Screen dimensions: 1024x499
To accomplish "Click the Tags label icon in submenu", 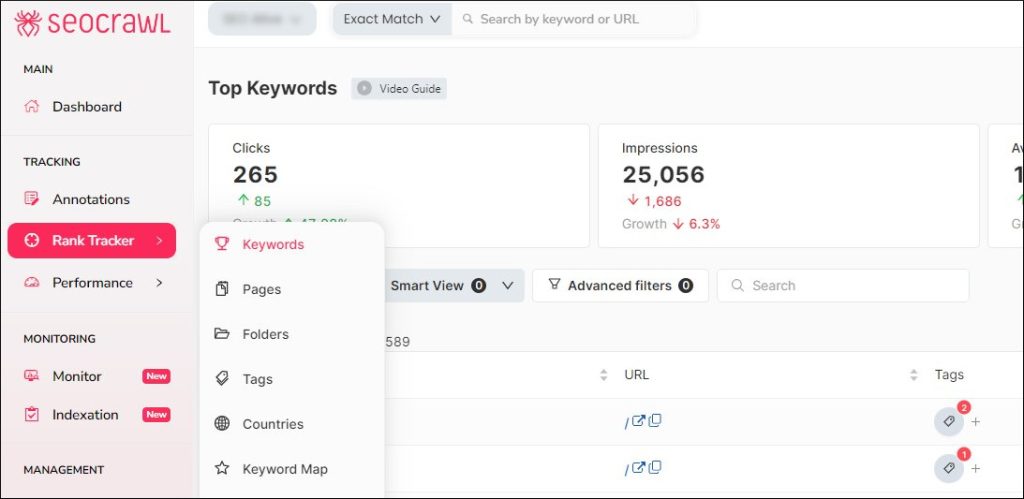I will coord(222,379).
